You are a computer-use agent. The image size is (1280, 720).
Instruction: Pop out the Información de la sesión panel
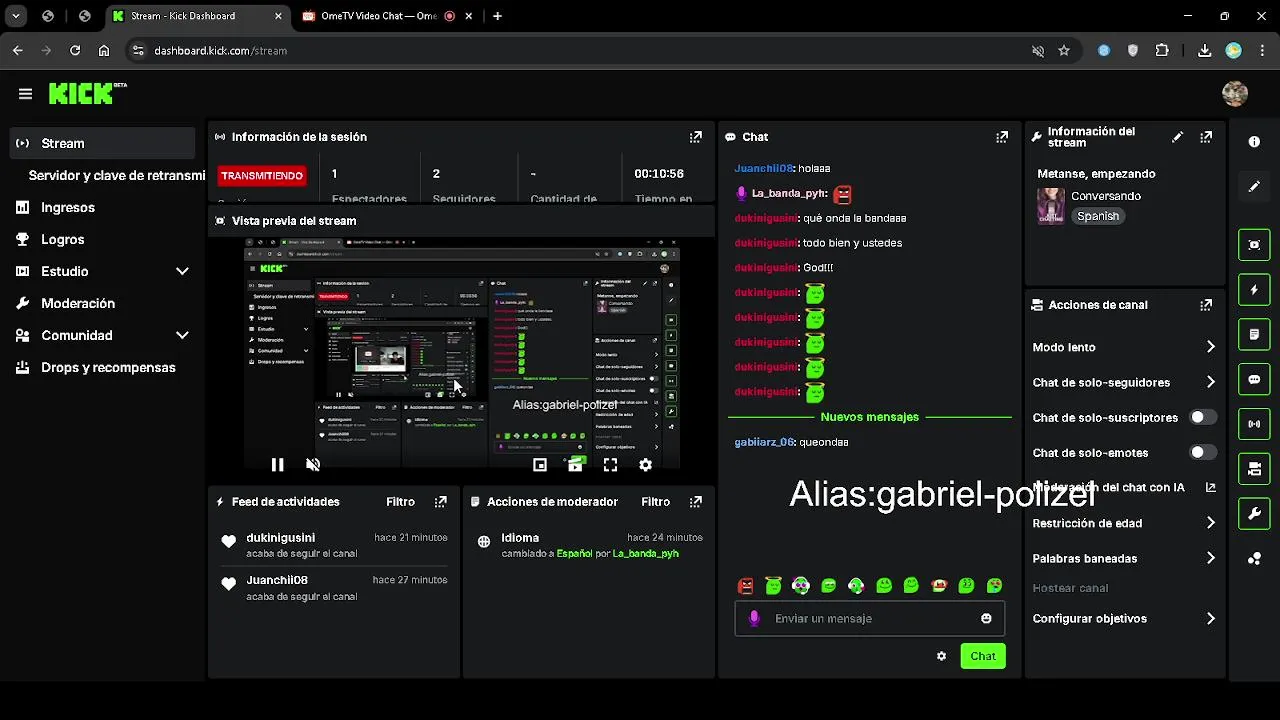tap(696, 137)
